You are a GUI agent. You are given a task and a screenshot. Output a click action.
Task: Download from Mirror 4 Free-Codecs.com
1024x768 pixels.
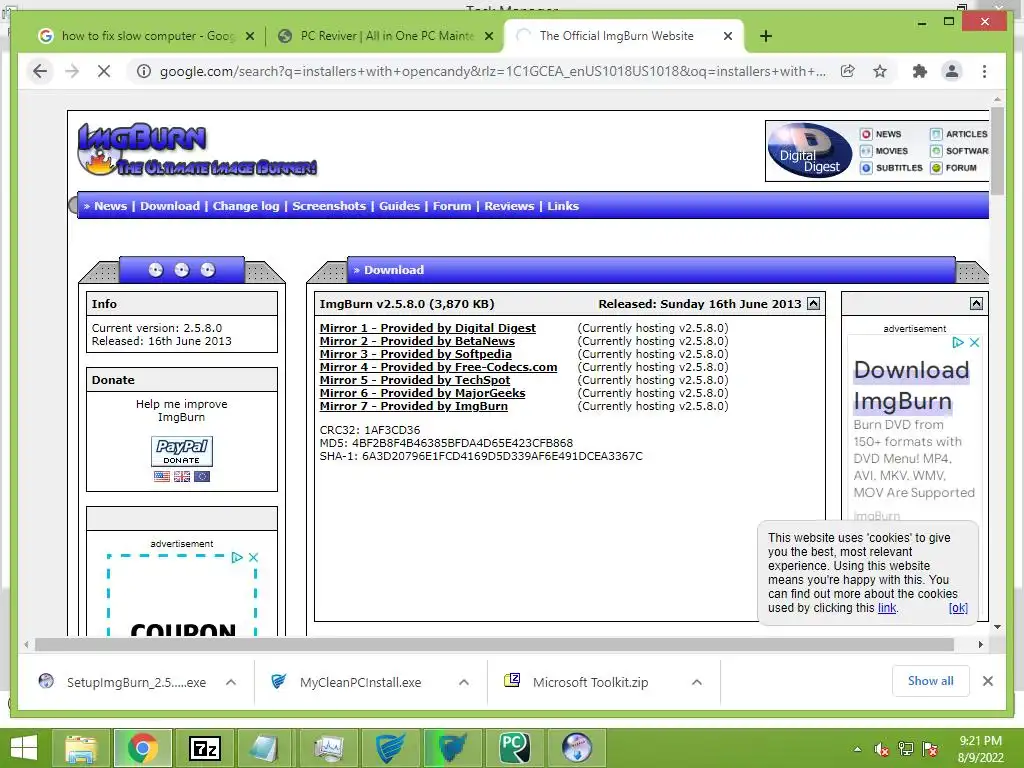pos(438,367)
